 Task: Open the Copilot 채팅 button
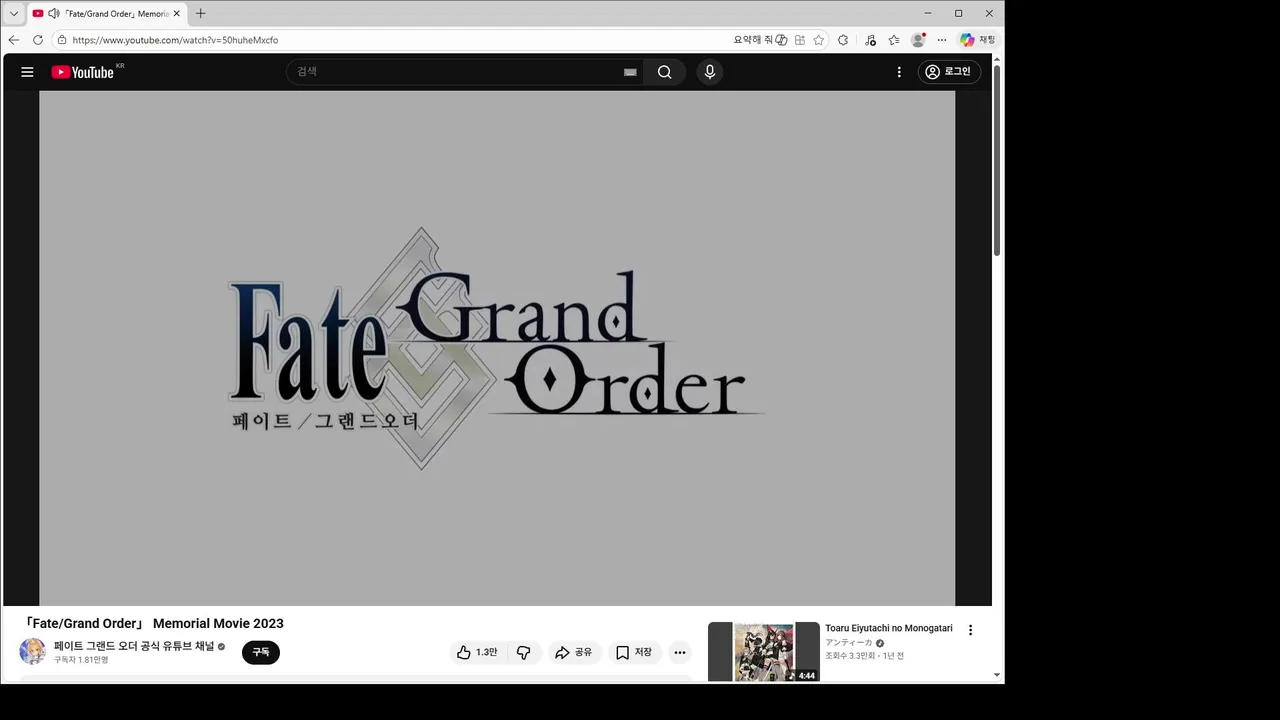point(977,40)
